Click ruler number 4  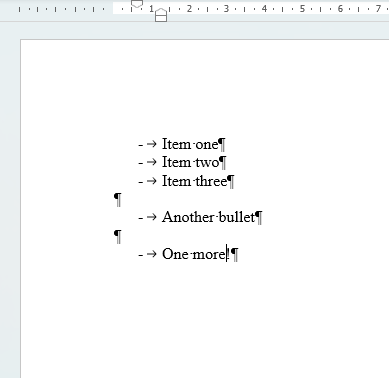tap(264, 9)
